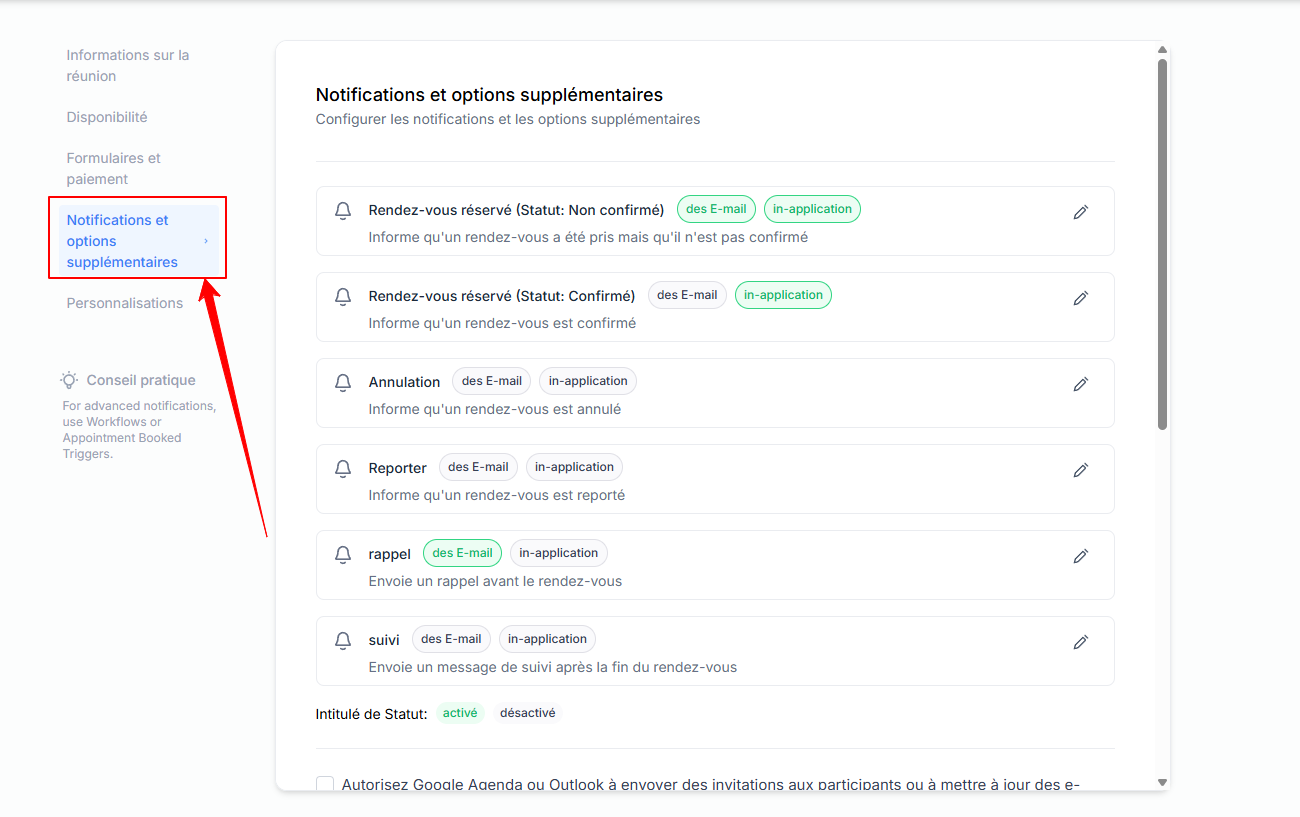The height and width of the screenshot is (817, 1300).
Task: Toggle in-application badge on Annulation row
Action: click(x=588, y=381)
